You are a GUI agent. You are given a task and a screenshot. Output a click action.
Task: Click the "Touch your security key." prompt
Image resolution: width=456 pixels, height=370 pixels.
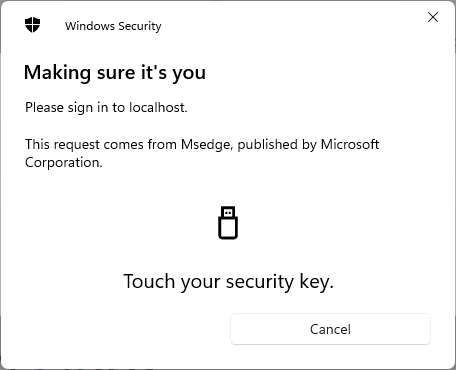[x=228, y=282]
